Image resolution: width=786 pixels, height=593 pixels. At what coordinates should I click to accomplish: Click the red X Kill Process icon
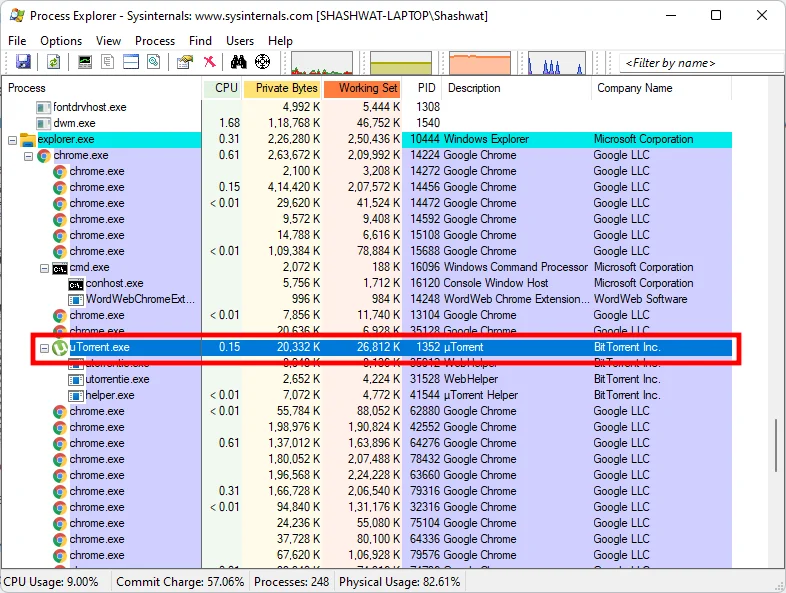point(209,62)
